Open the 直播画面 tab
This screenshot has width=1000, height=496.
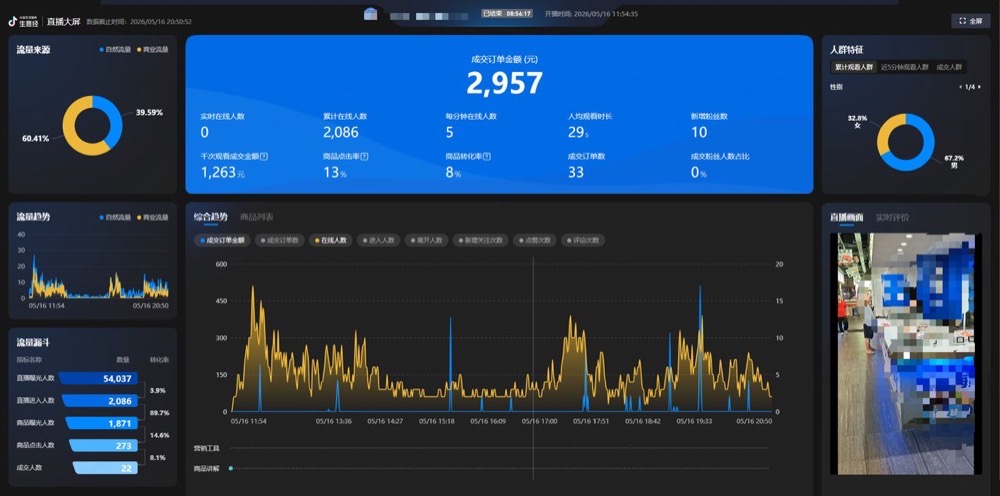(x=846, y=217)
